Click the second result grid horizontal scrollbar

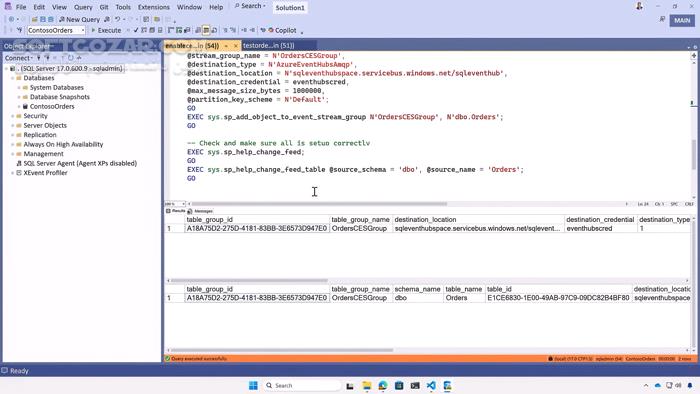pos(282,350)
